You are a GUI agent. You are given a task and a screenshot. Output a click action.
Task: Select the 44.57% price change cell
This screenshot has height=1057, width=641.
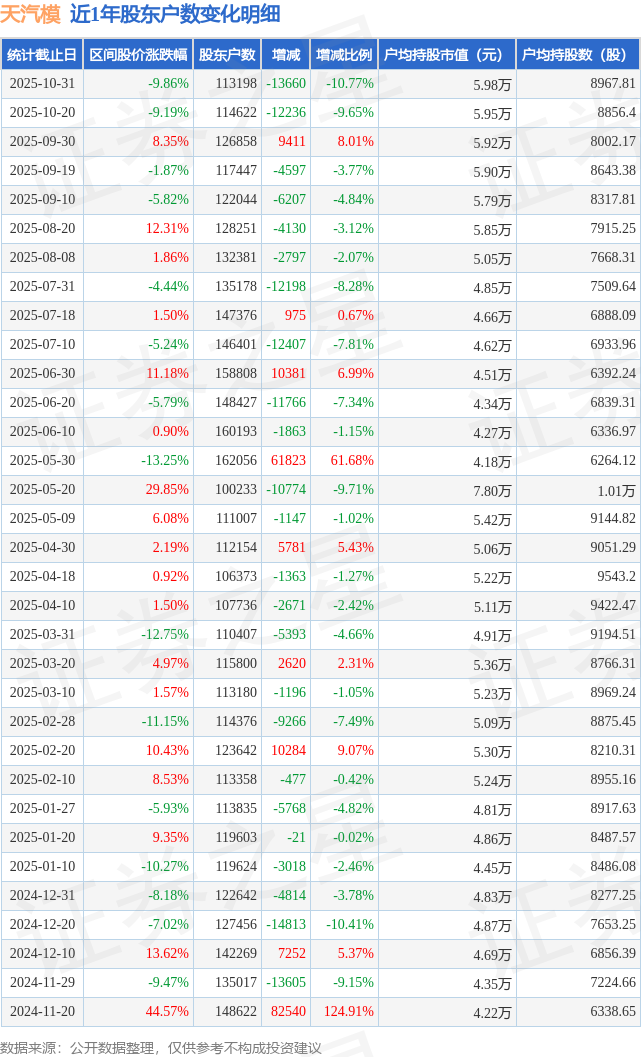pos(167,1012)
